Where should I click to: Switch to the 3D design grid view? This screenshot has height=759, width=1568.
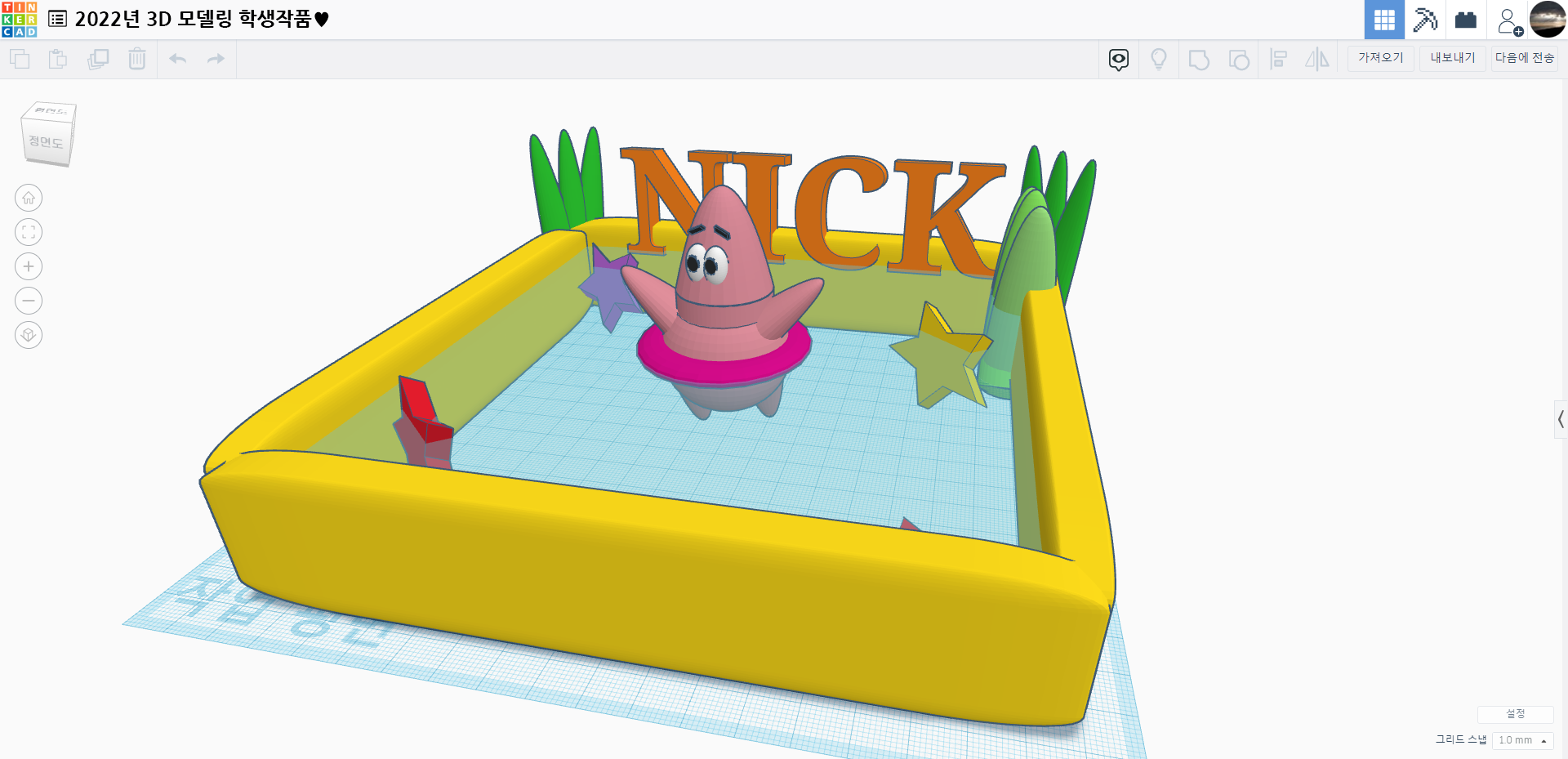click(1384, 20)
